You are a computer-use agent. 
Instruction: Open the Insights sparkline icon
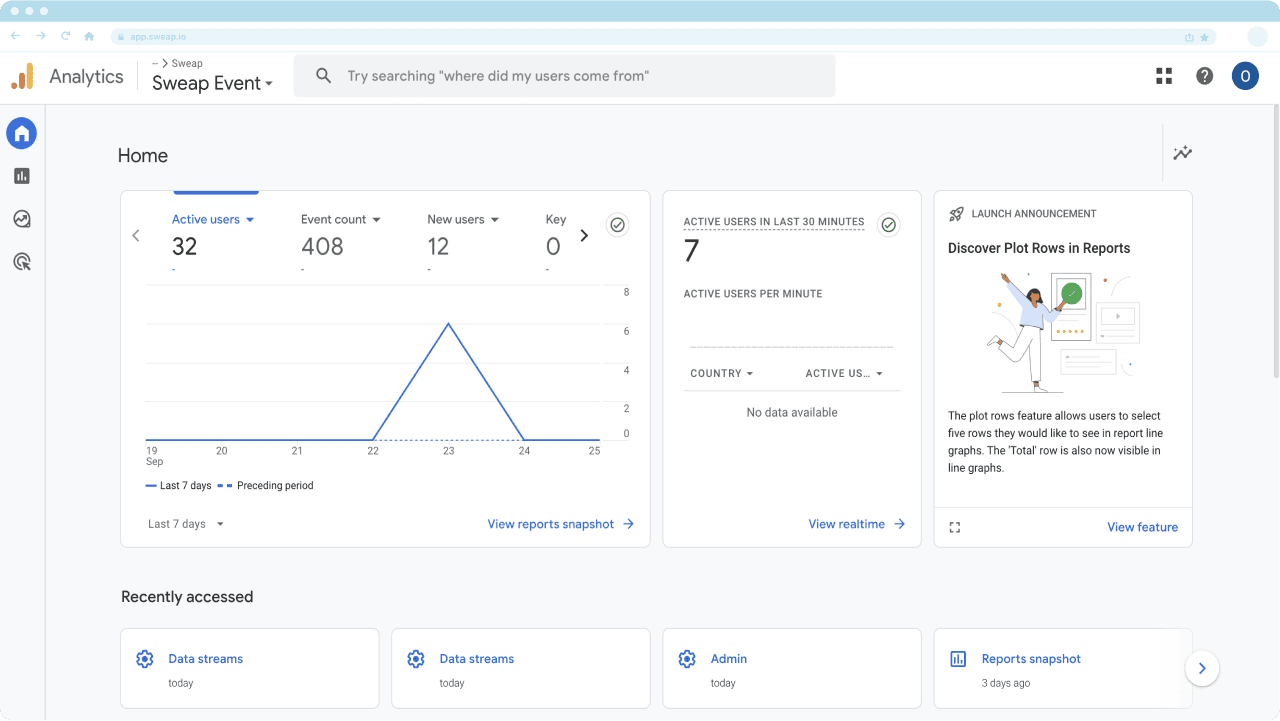(x=1183, y=153)
